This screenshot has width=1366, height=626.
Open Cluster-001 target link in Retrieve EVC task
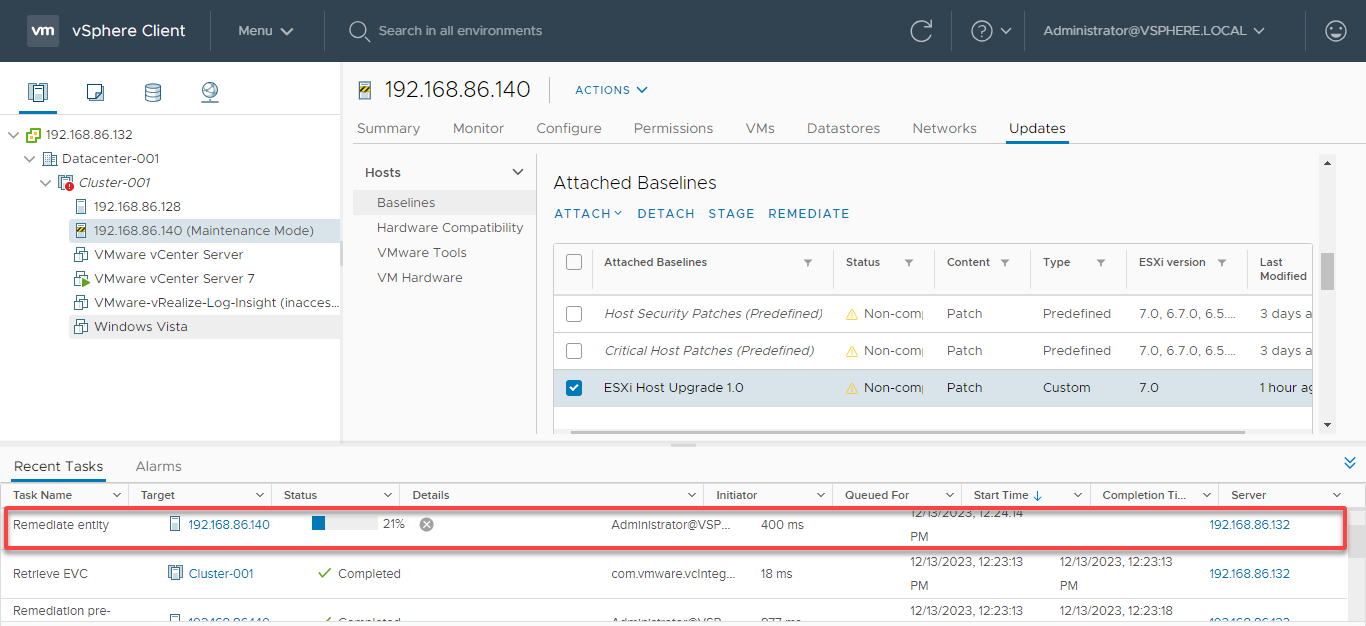pyautogui.click(x=221, y=573)
